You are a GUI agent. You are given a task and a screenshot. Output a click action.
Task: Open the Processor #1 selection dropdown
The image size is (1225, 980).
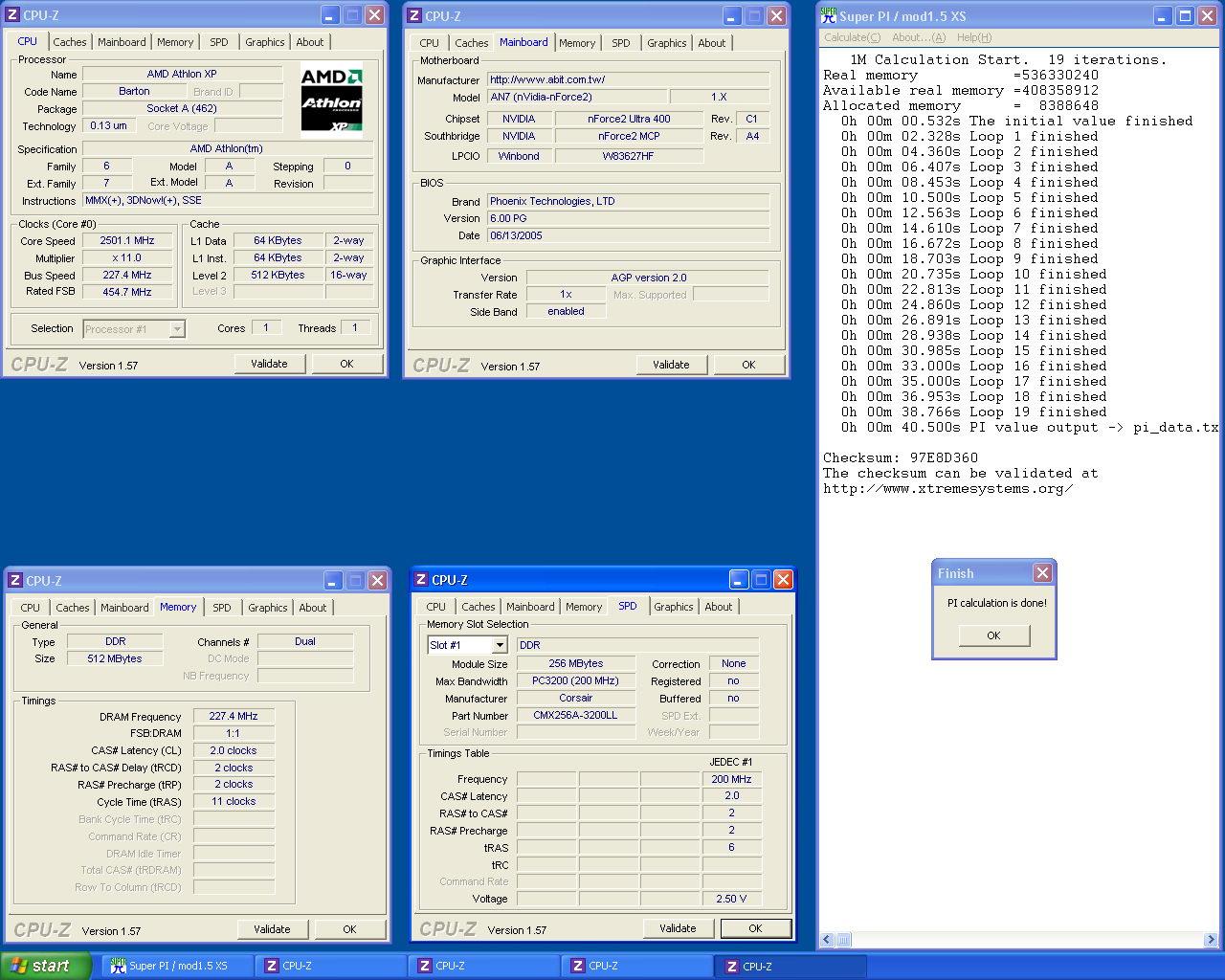(177, 329)
